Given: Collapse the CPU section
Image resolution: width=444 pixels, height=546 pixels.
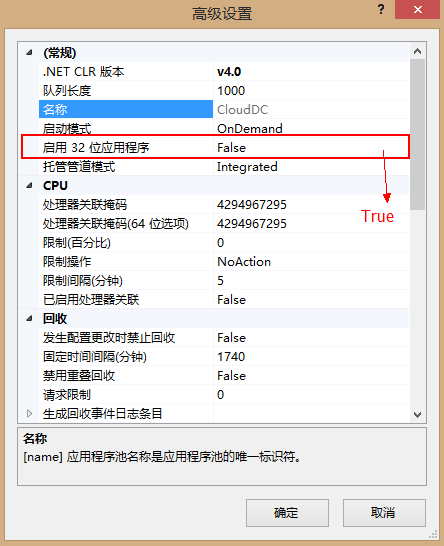Looking at the screenshot, I should click(x=30, y=186).
